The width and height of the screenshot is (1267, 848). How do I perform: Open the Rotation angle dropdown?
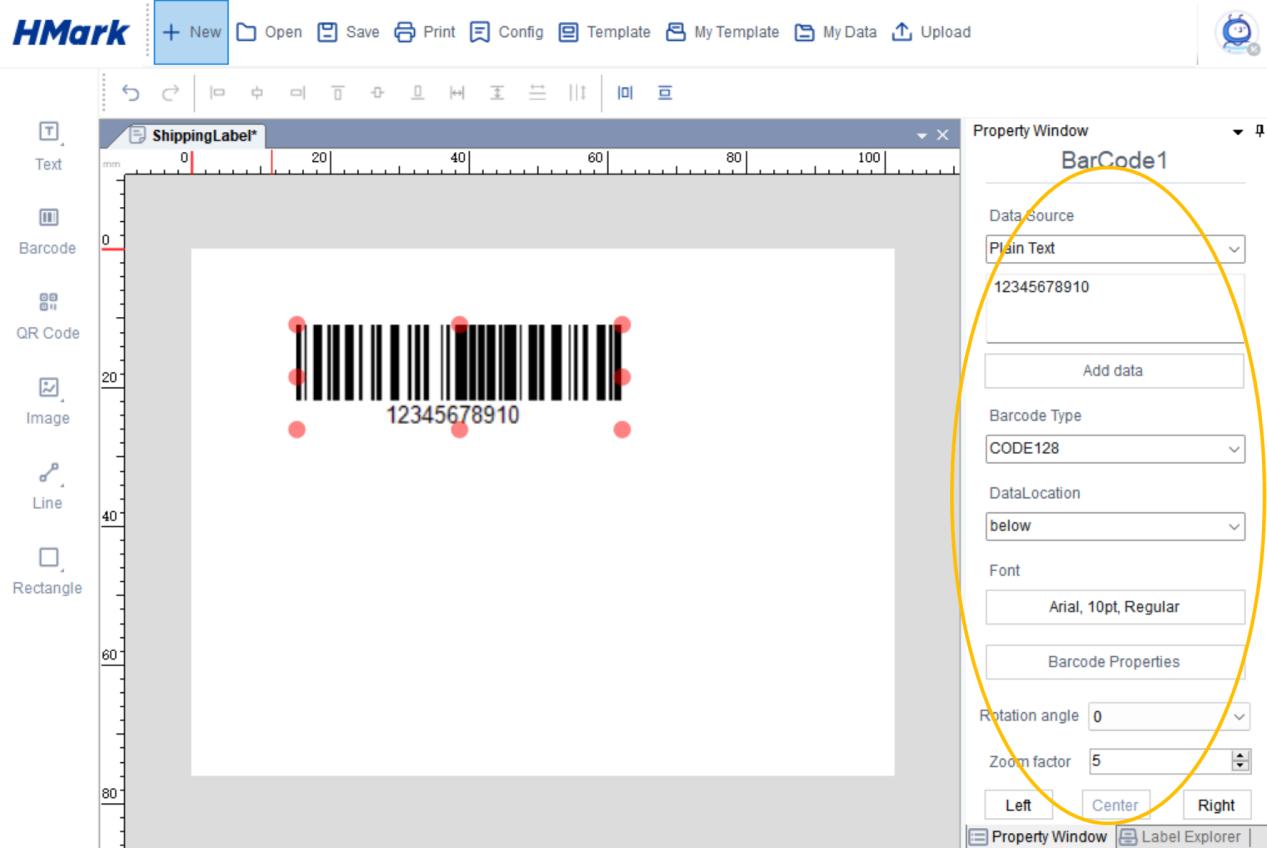point(1169,716)
